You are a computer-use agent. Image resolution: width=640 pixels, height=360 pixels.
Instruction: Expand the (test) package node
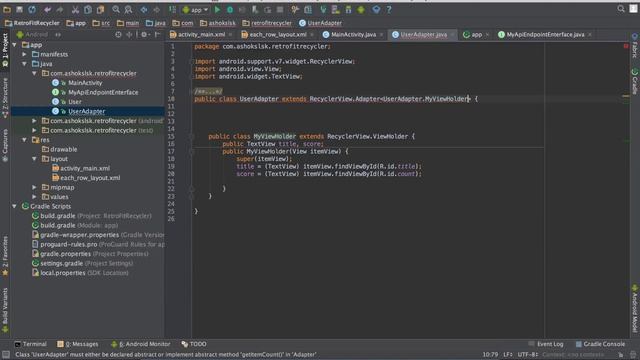(x=34, y=130)
